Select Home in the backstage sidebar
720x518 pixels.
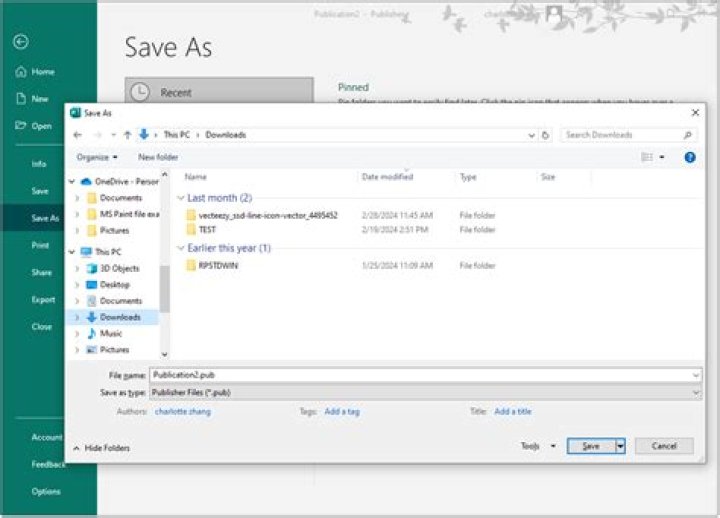(35, 72)
